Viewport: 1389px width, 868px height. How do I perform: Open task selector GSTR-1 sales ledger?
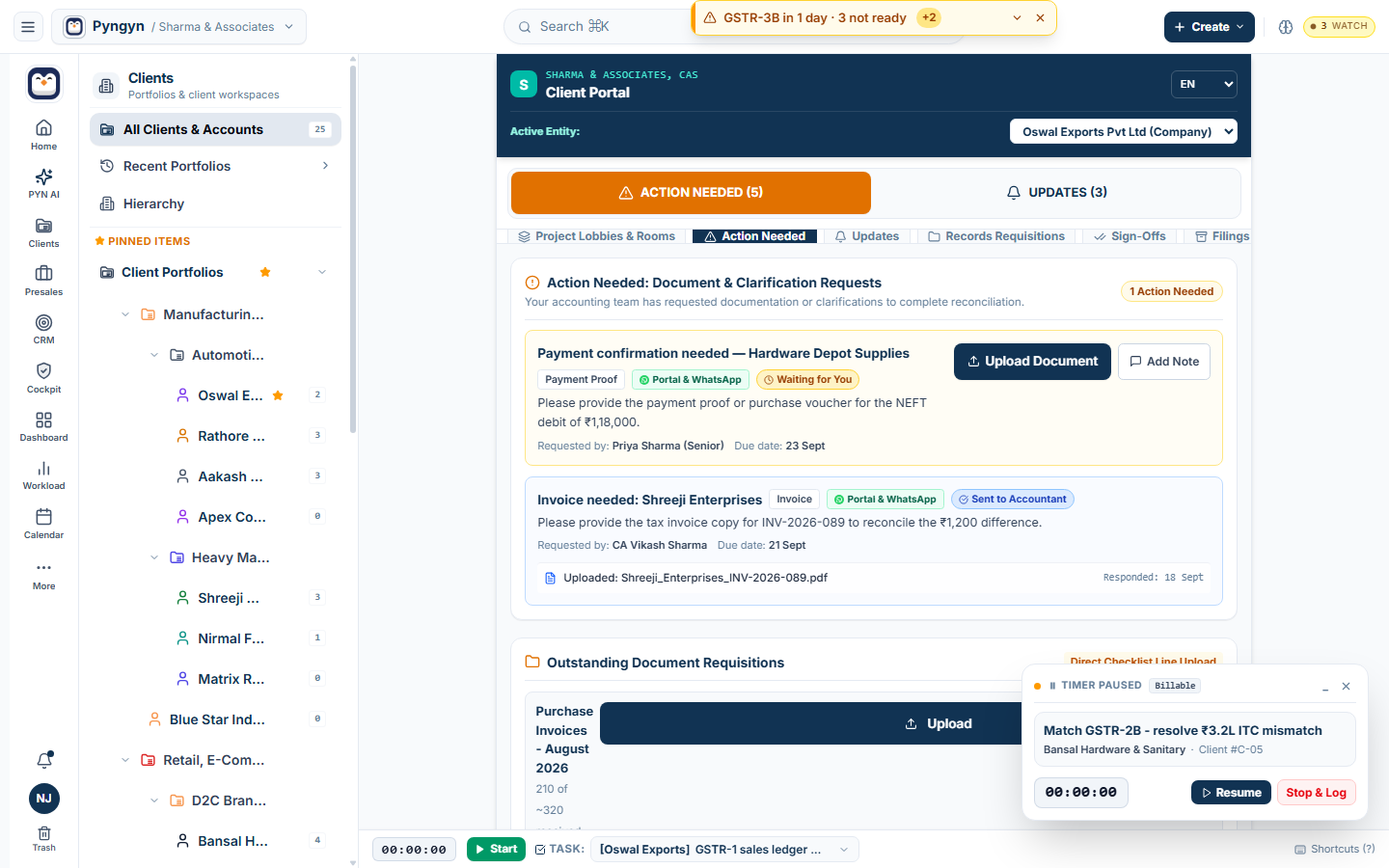(724, 850)
